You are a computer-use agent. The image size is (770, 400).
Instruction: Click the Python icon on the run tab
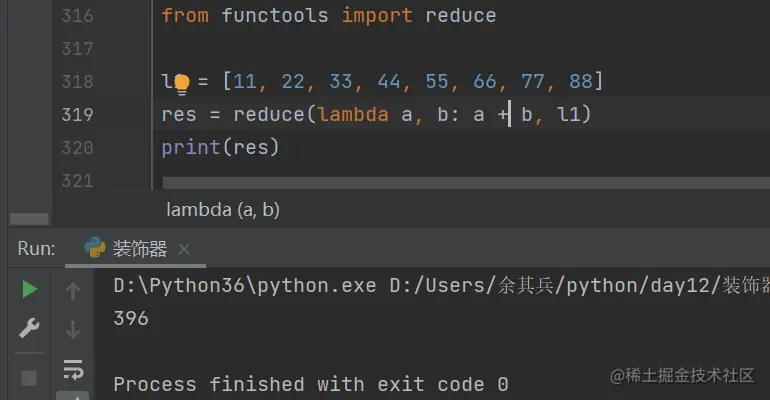click(95, 248)
